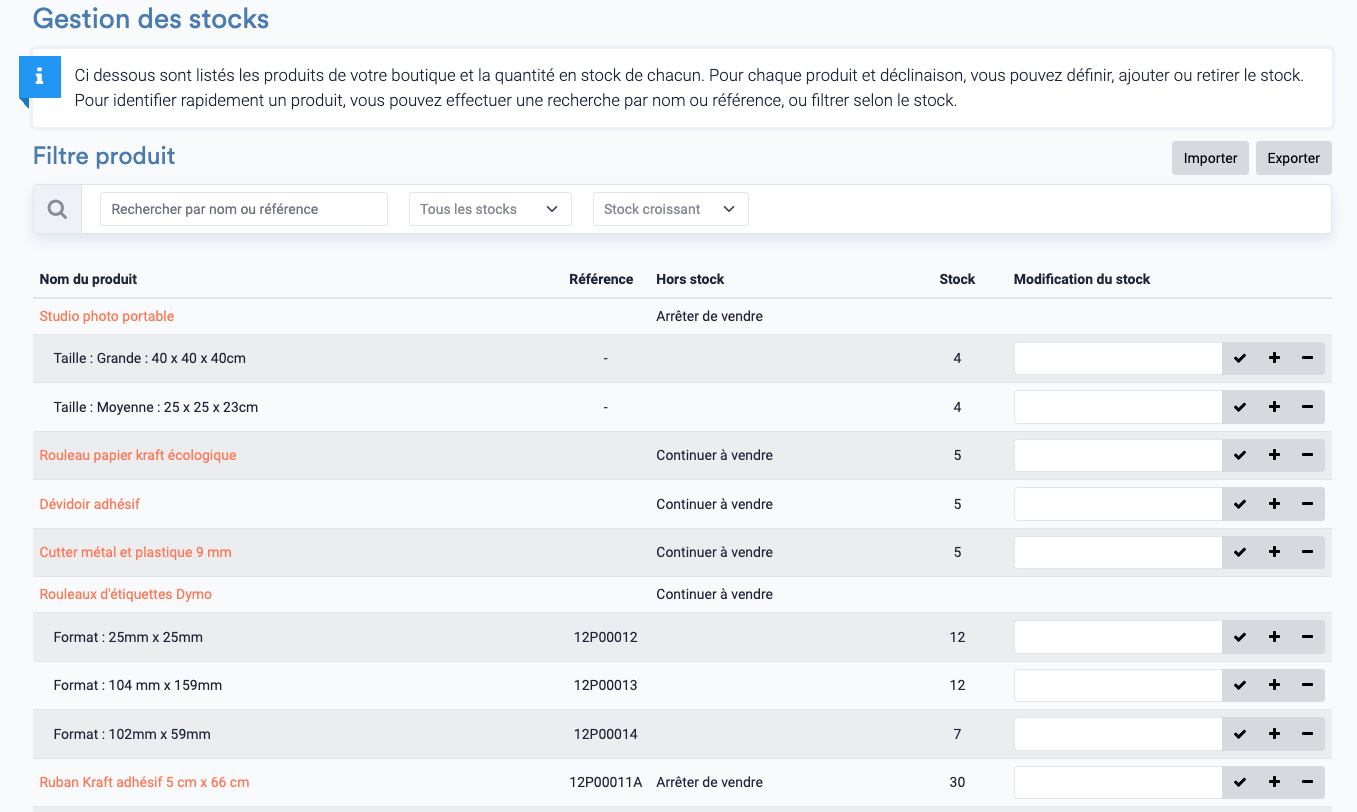Image resolution: width=1357 pixels, height=812 pixels.
Task: Click the plus icon for Rouleau papier kraft écologique
Action: click(1273, 455)
